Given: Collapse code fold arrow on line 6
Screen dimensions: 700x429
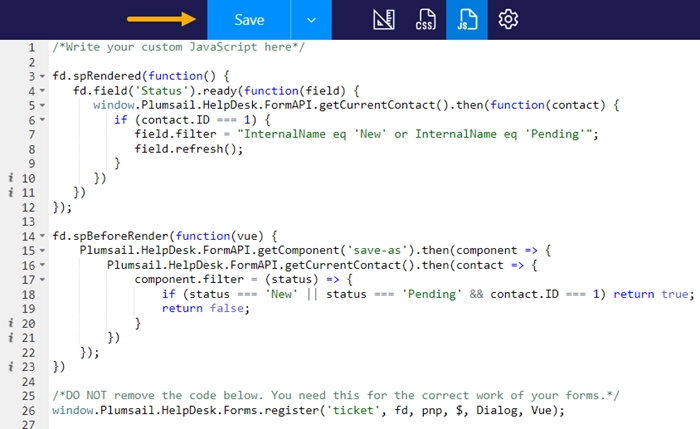Looking at the screenshot, I should click(x=42, y=120).
